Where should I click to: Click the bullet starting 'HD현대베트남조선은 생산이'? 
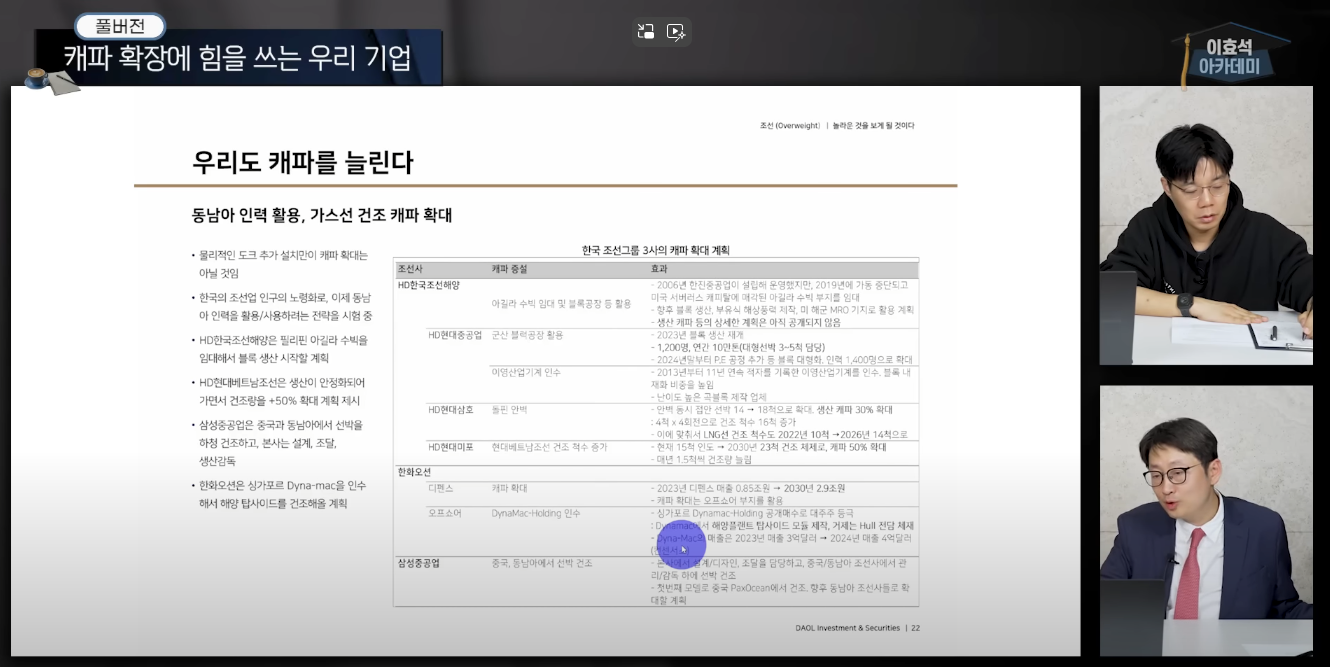coord(283,391)
